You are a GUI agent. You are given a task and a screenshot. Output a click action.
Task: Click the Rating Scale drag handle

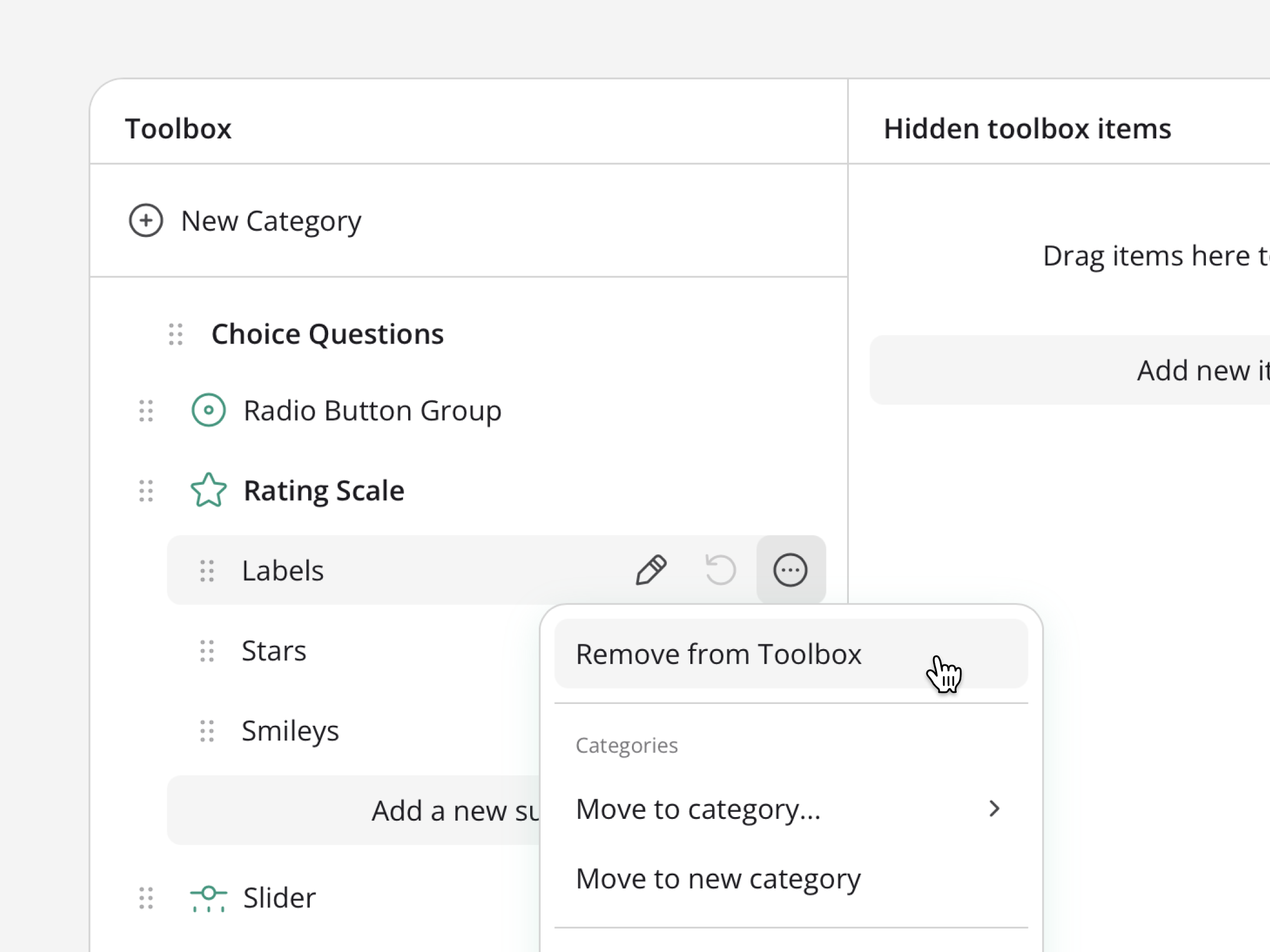coord(146,490)
